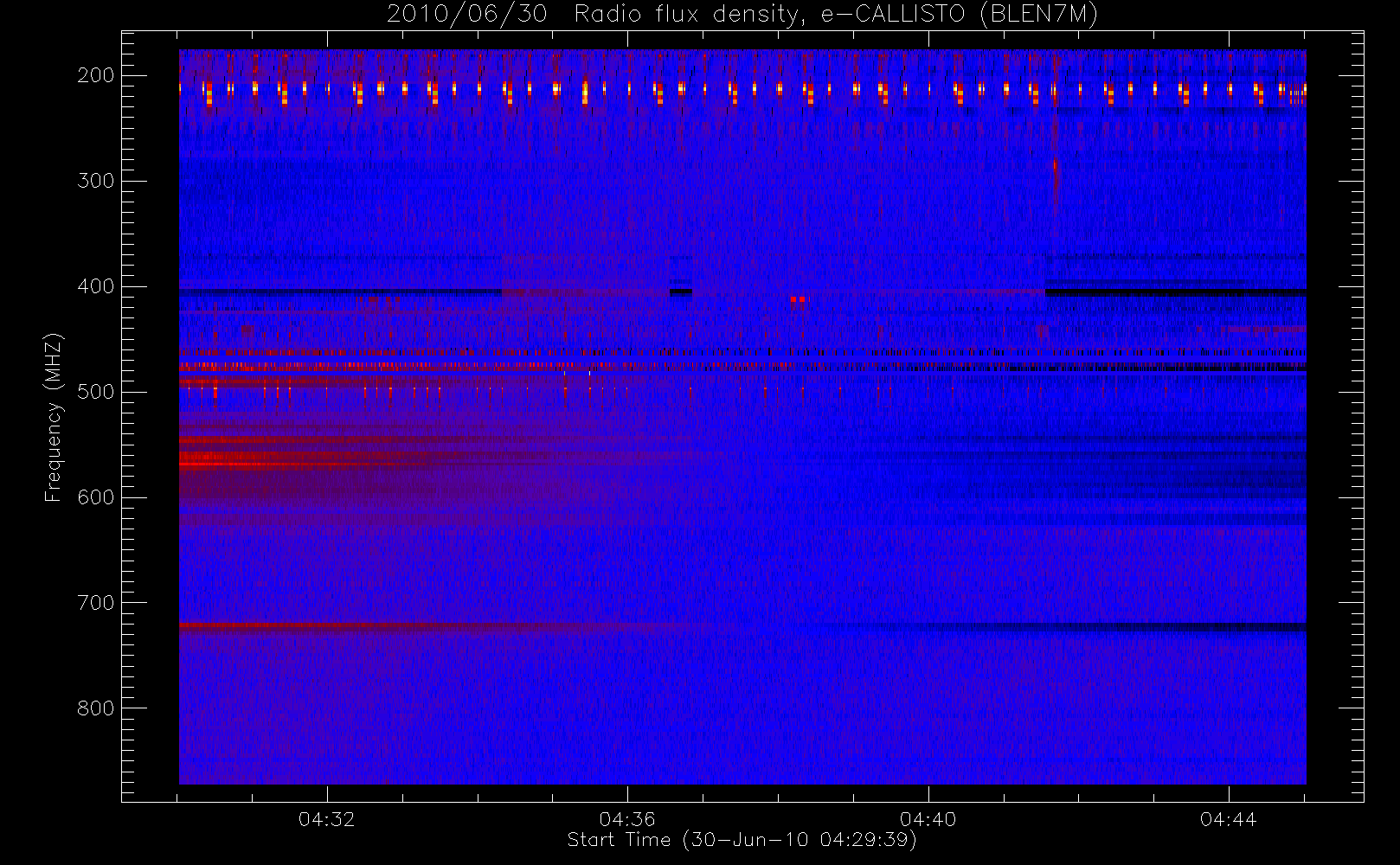
Task: Click the "04:44" time tick label
Action: tap(1228, 819)
